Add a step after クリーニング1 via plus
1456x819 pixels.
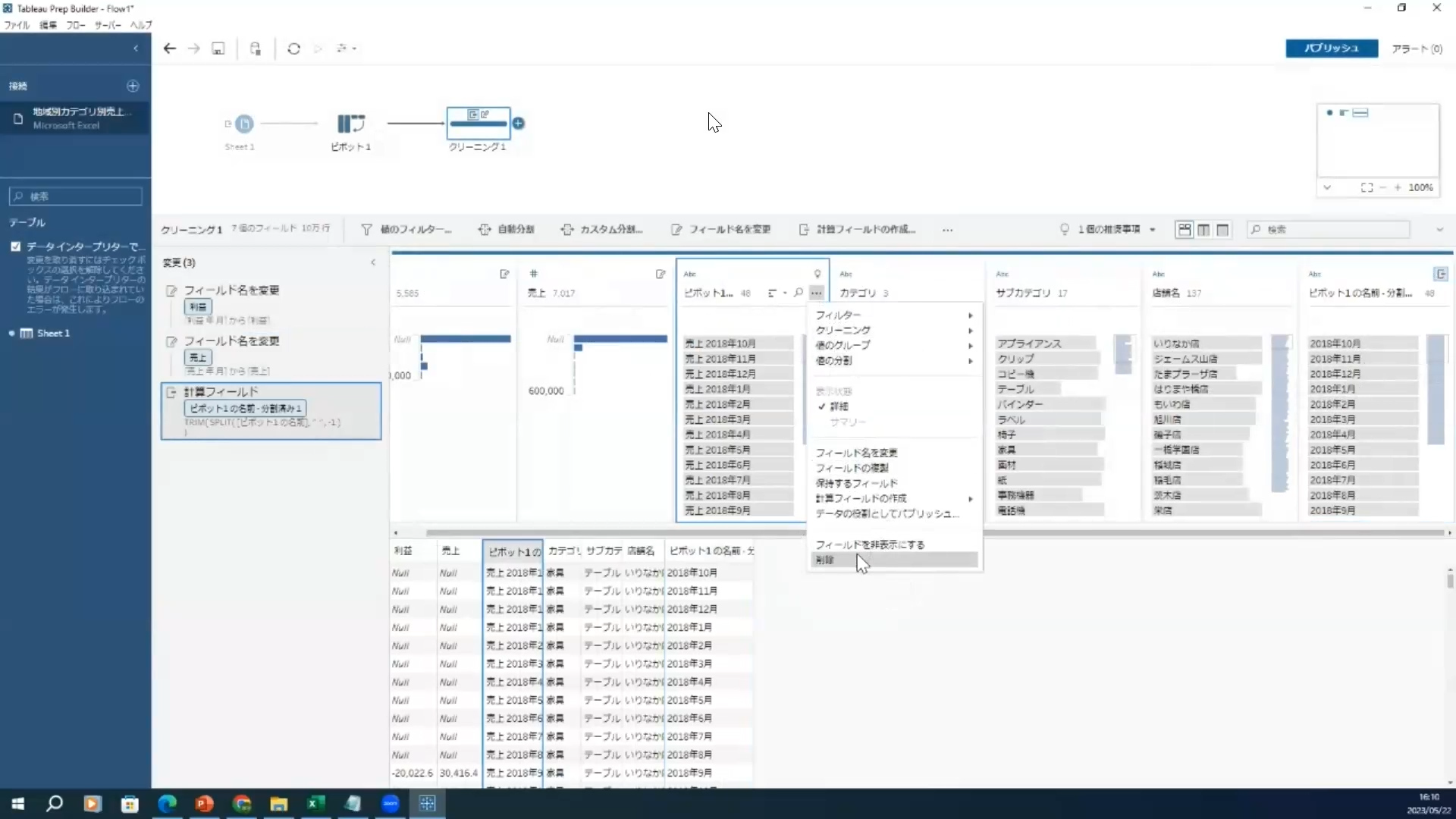(519, 123)
